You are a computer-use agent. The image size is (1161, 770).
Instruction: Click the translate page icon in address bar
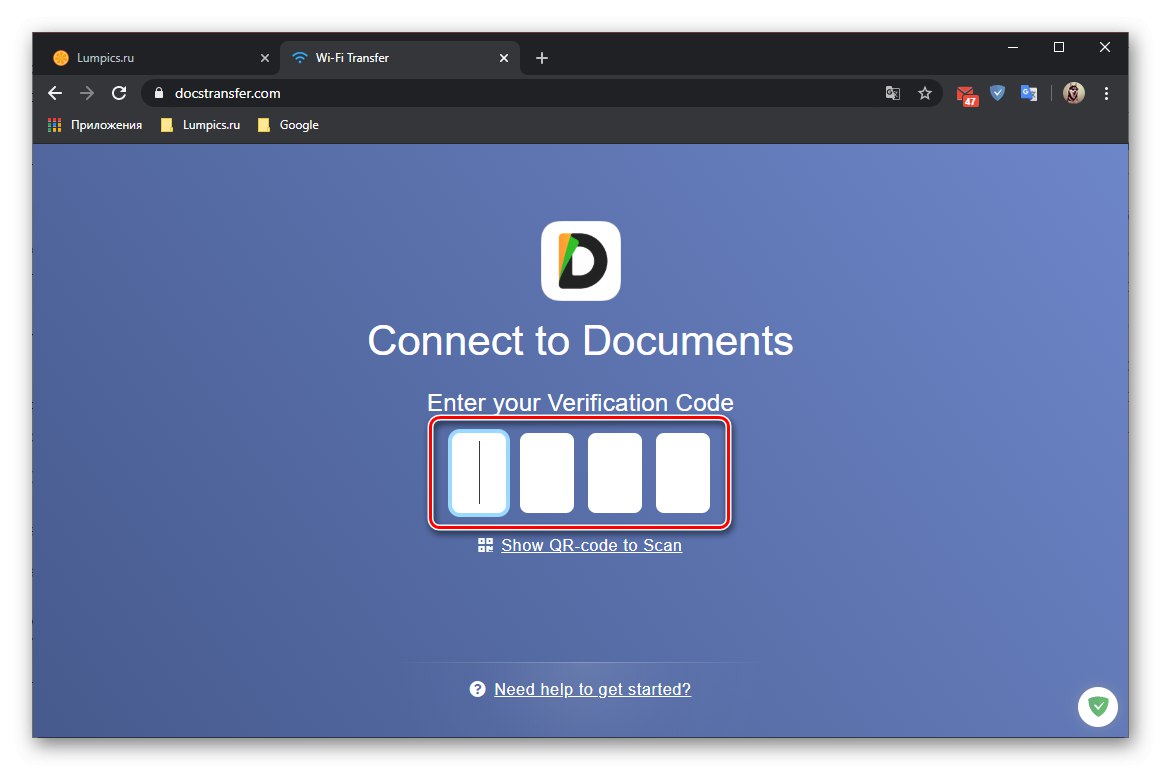click(x=893, y=93)
